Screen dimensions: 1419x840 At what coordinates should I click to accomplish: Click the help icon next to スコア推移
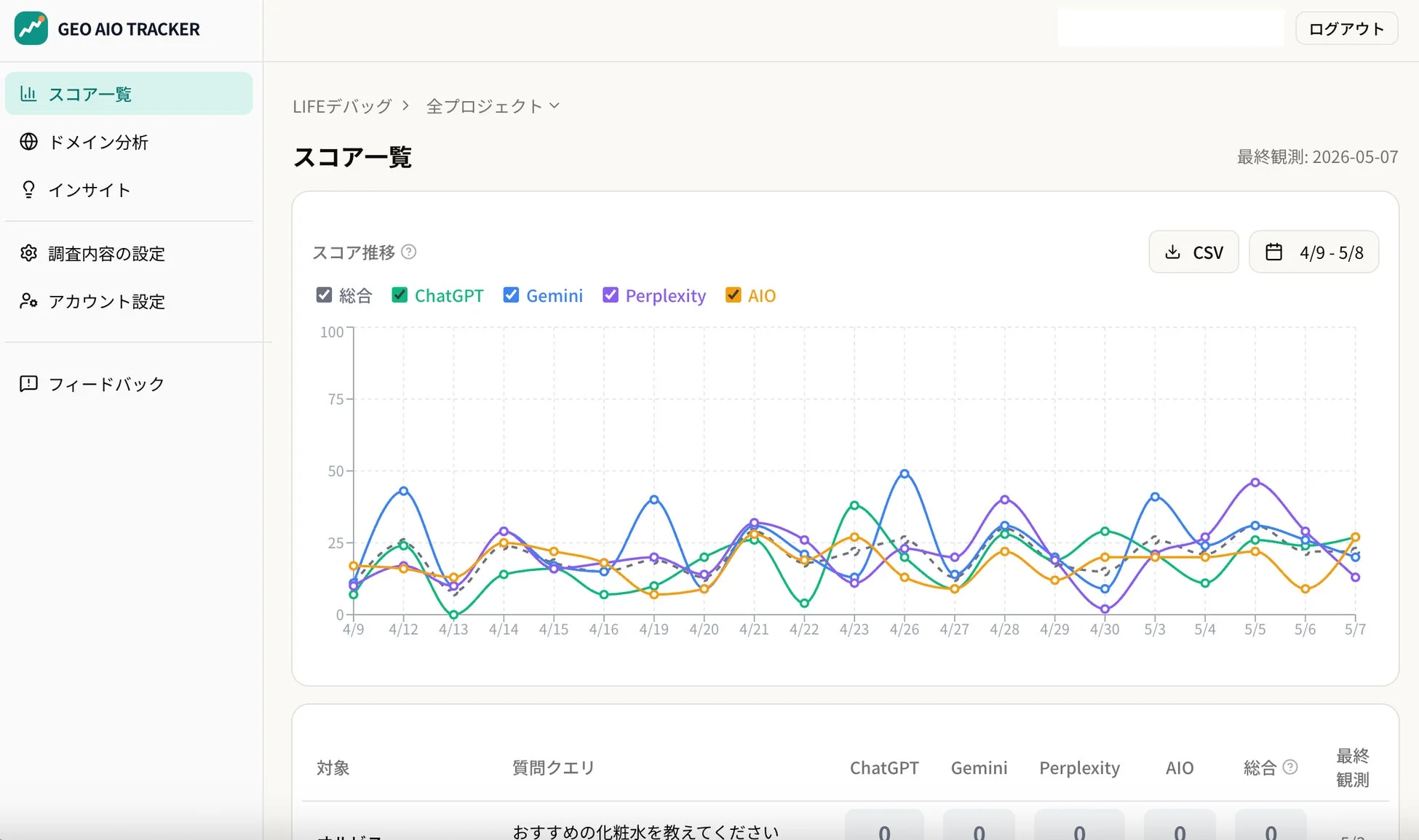coord(409,252)
